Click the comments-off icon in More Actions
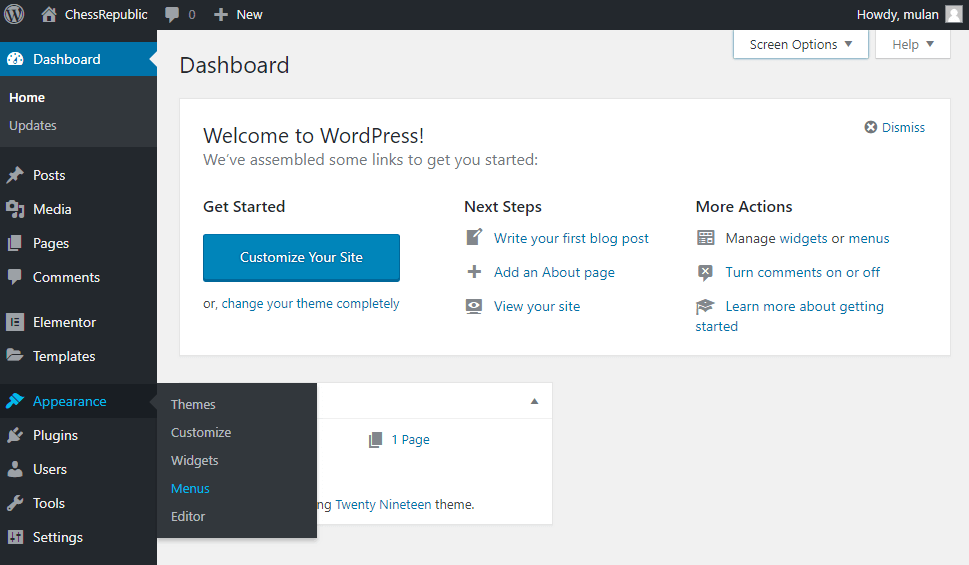The width and height of the screenshot is (969, 565). point(705,273)
